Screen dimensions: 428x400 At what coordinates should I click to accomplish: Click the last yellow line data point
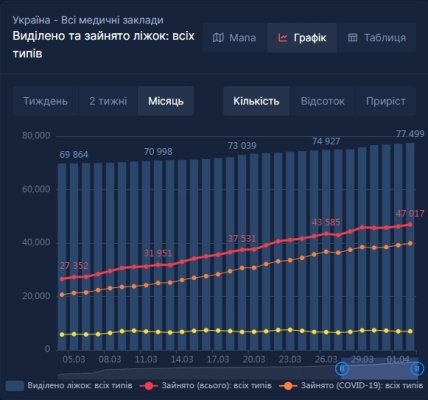[x=410, y=331]
